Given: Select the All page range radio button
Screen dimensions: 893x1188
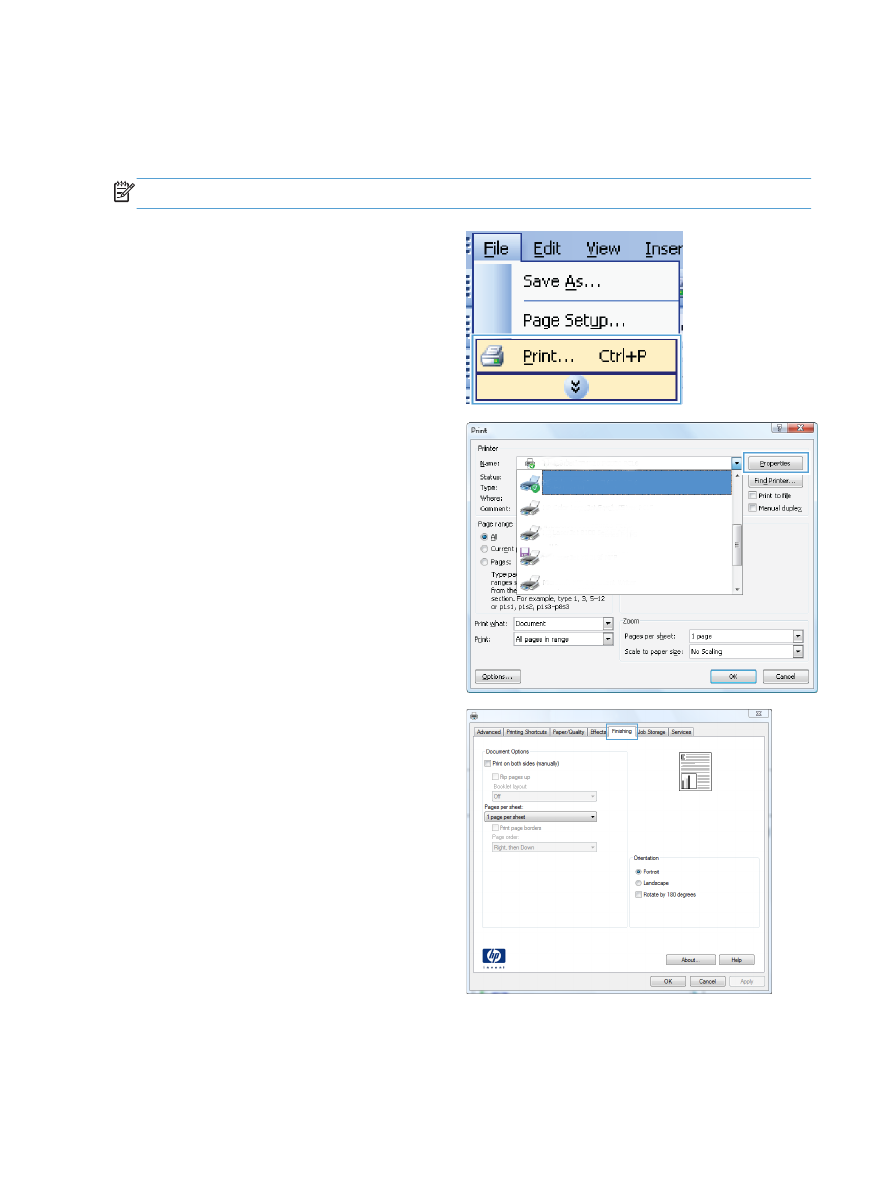Looking at the screenshot, I should [484, 536].
